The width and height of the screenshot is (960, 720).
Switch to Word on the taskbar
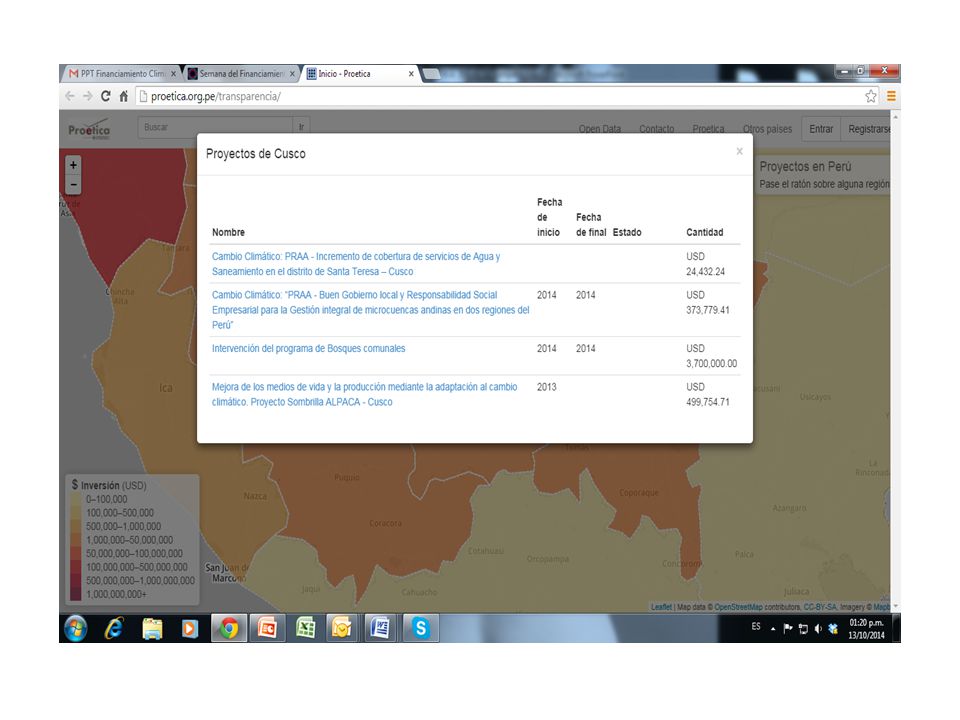(381, 628)
